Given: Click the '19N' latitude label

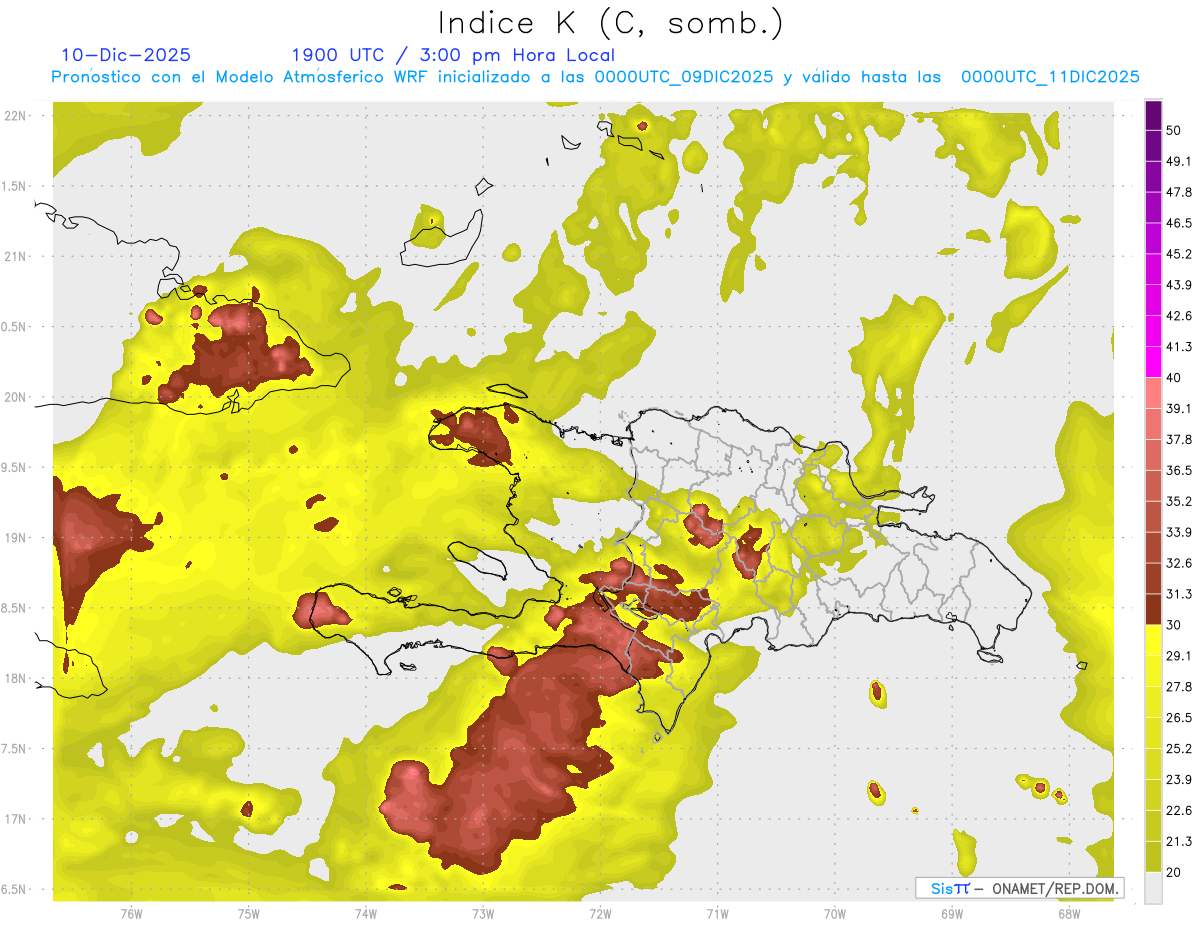Looking at the screenshot, I should pos(16,538).
